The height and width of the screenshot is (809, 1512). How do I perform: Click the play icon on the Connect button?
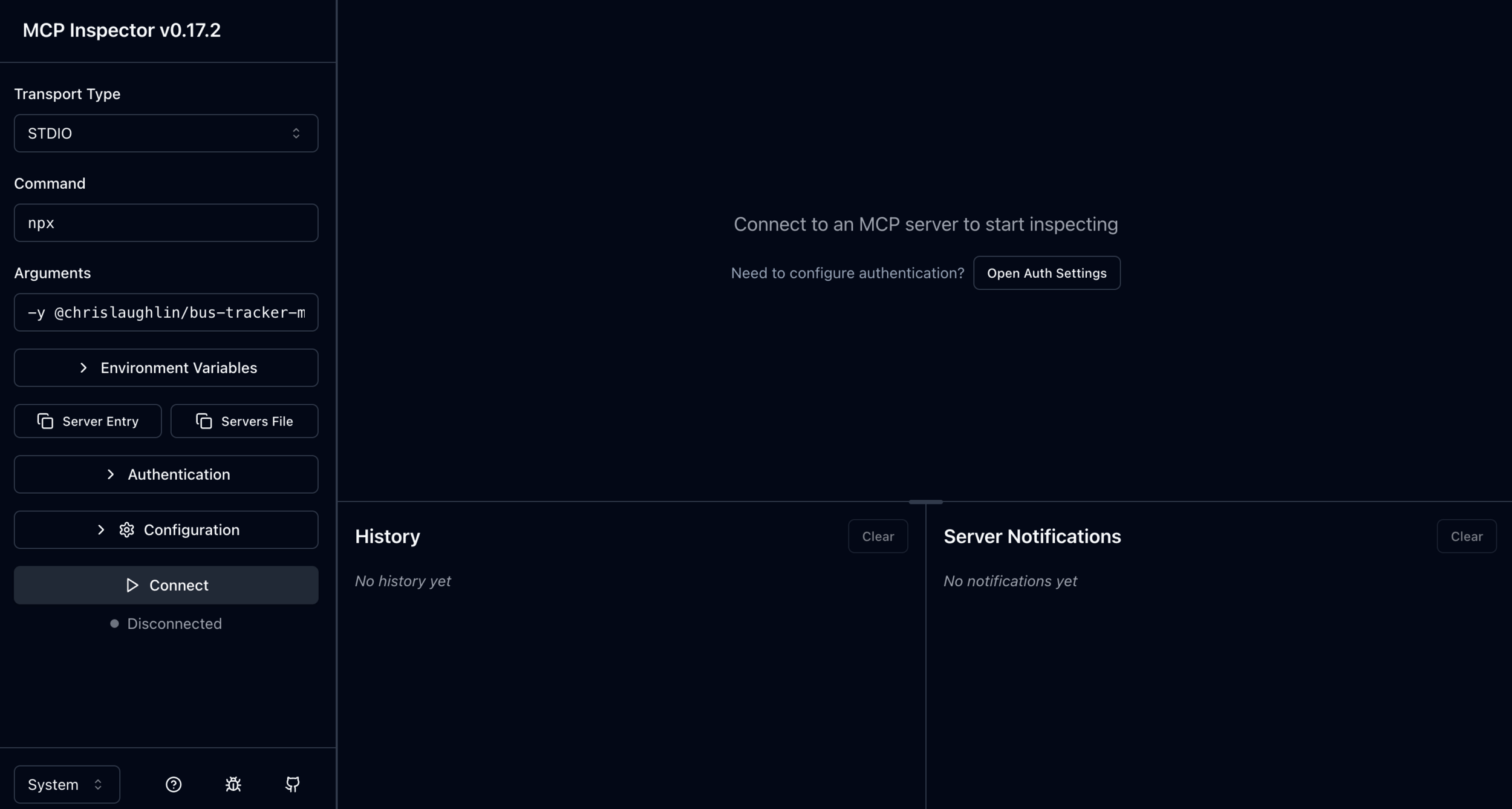[x=132, y=585]
